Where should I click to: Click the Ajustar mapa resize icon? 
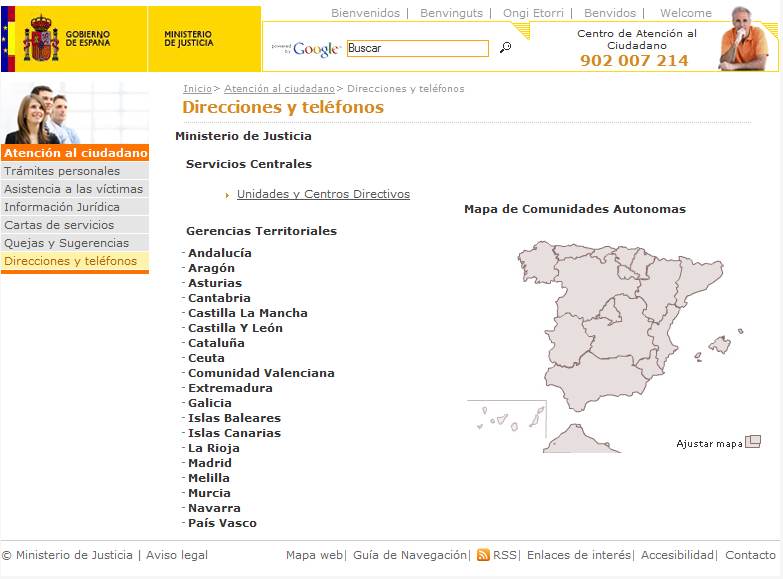point(753,441)
